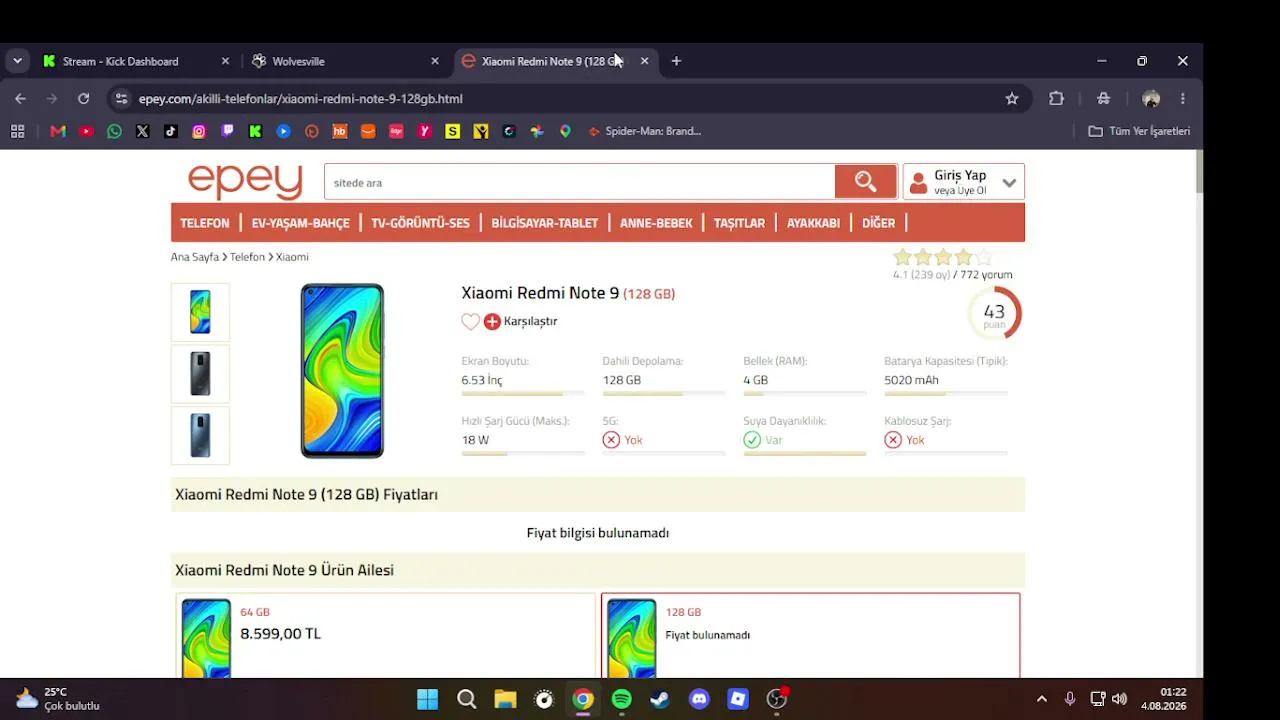Open the TELEFON category menu
Image resolution: width=1280 pixels, height=720 pixels.
(205, 223)
